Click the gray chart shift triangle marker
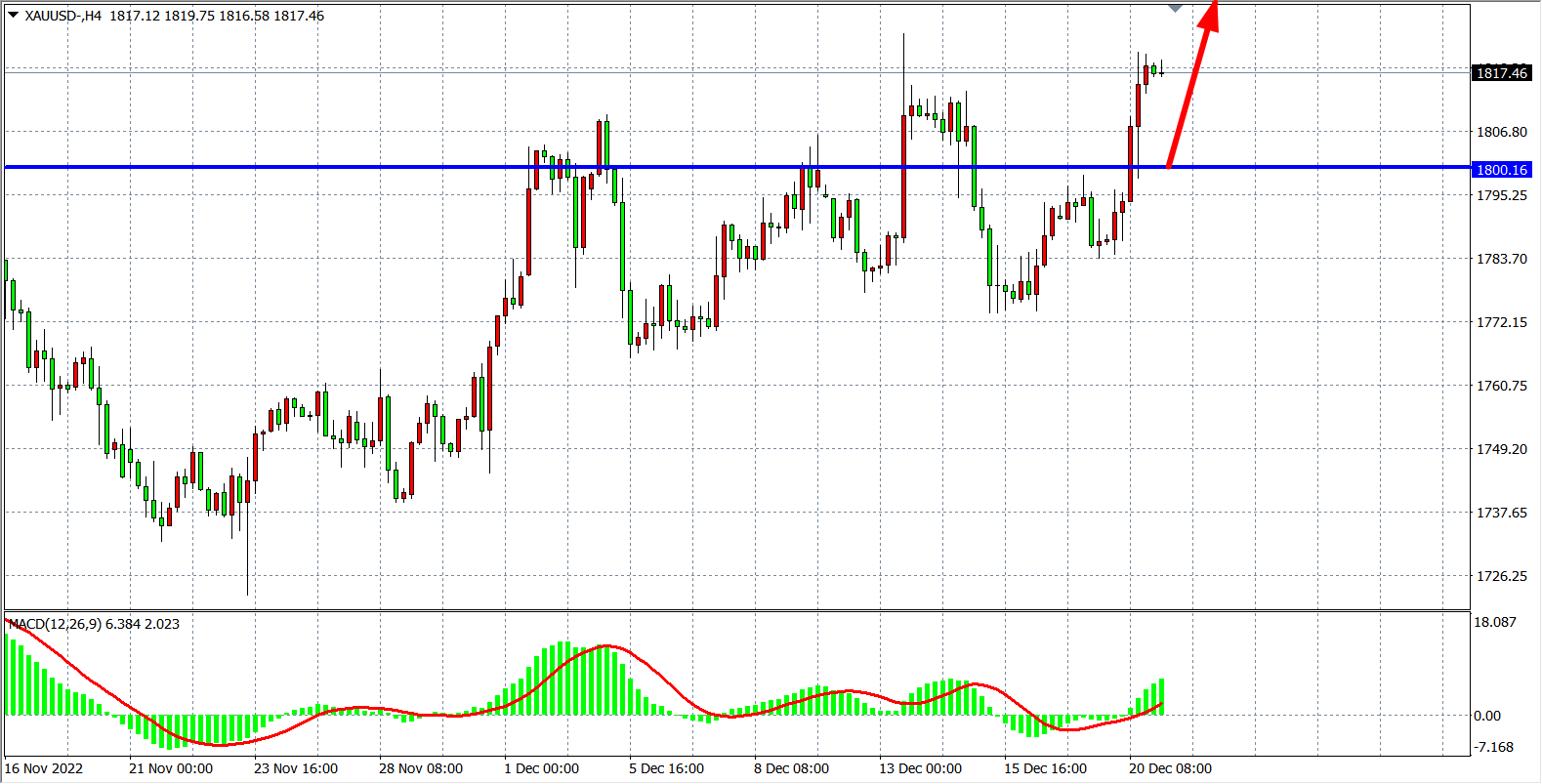 click(x=1175, y=9)
